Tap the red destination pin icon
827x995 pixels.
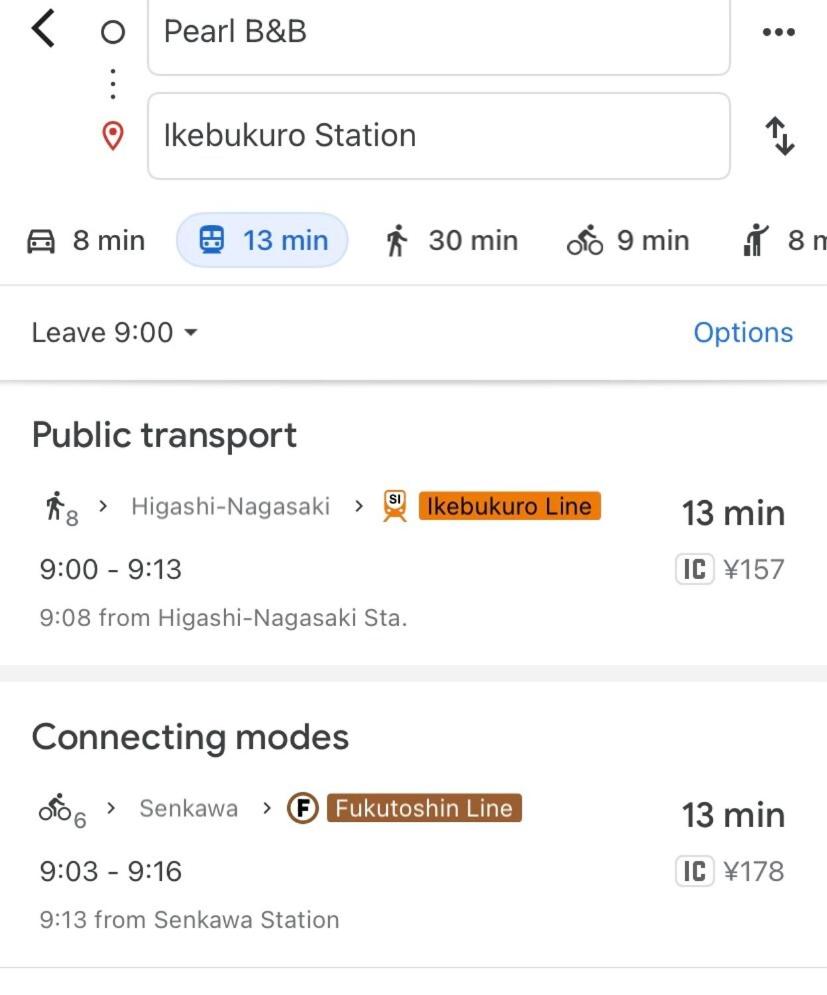click(113, 135)
